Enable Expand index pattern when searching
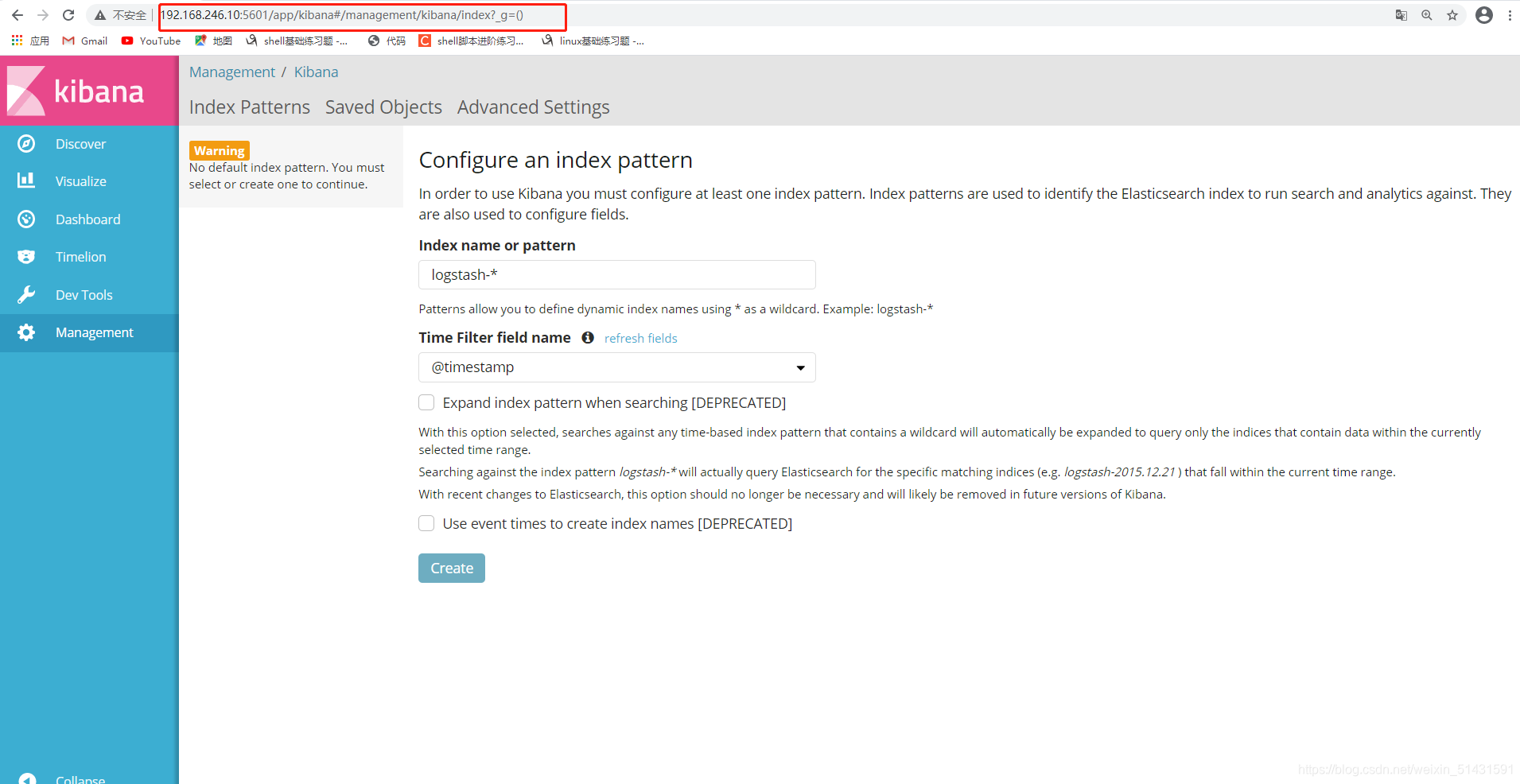This screenshot has height=784, width=1520. tap(426, 403)
